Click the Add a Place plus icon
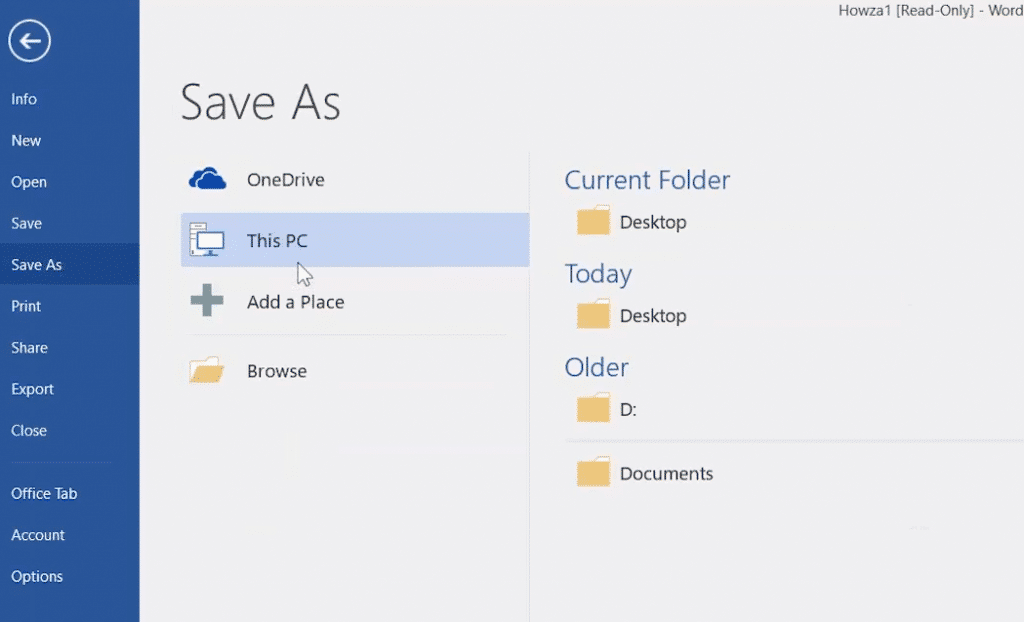This screenshot has height=622, width=1024. [x=207, y=300]
